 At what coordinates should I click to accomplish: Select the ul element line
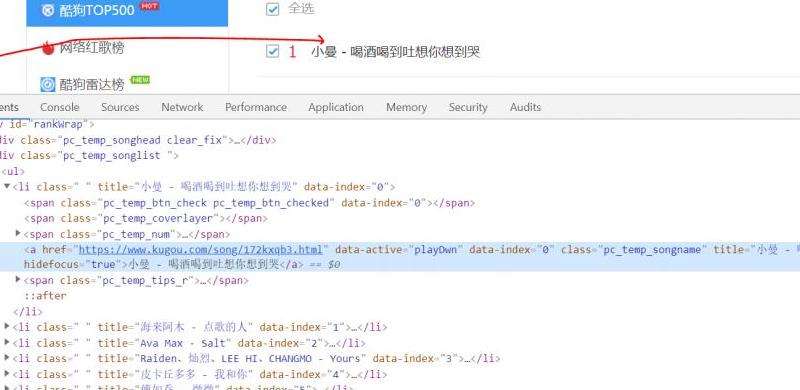13,171
